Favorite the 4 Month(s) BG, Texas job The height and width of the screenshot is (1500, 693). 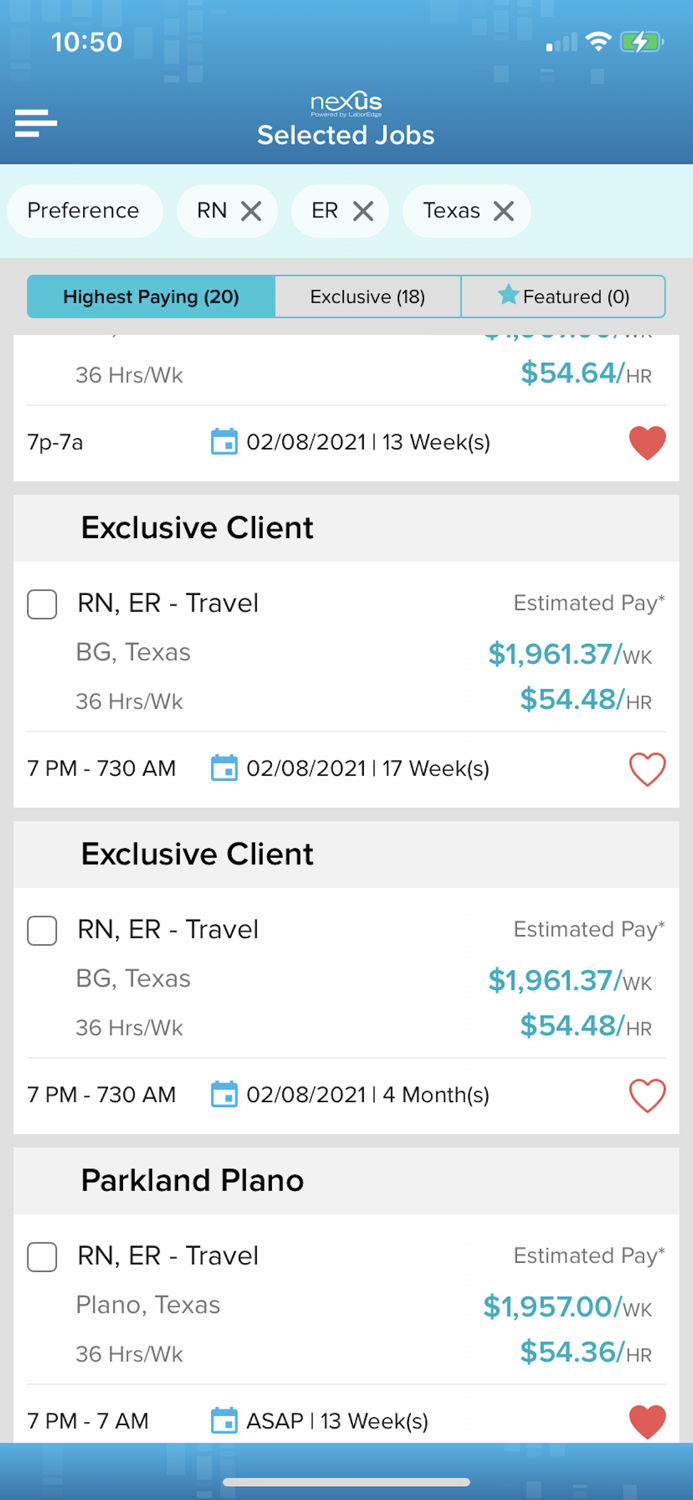point(647,1095)
